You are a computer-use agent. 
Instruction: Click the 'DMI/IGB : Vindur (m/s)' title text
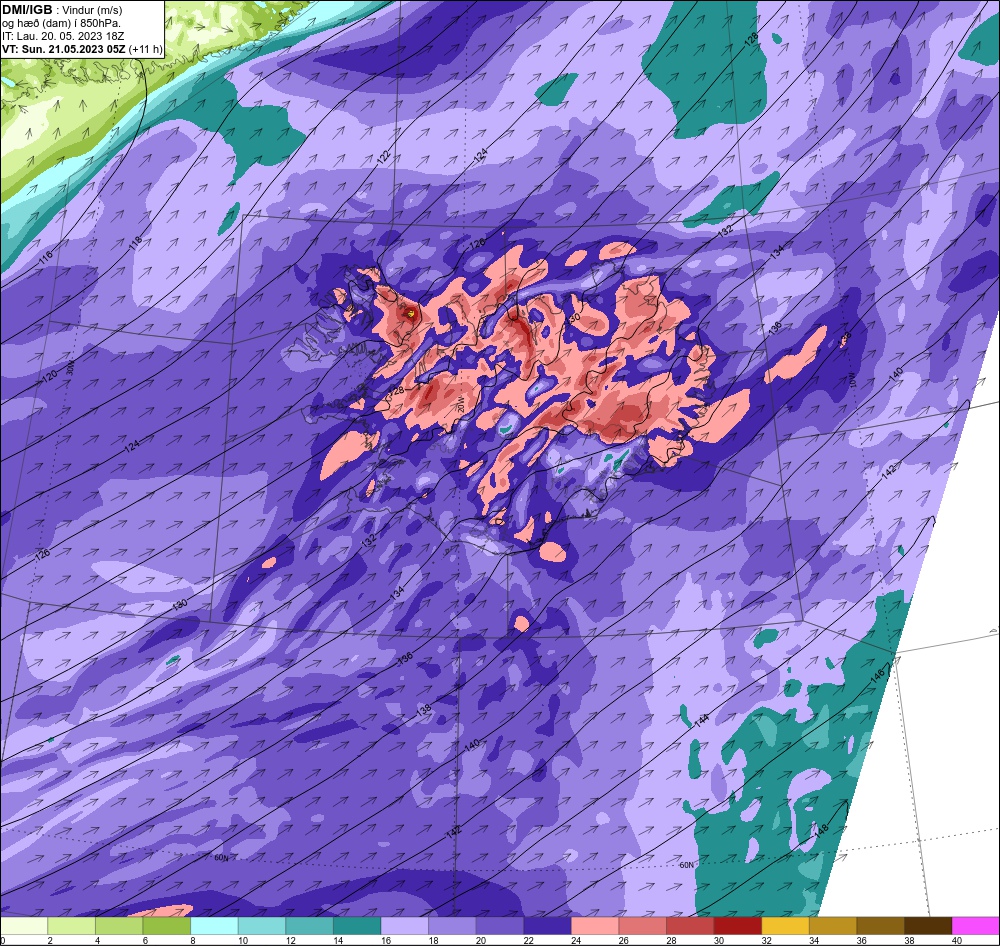[62, 10]
